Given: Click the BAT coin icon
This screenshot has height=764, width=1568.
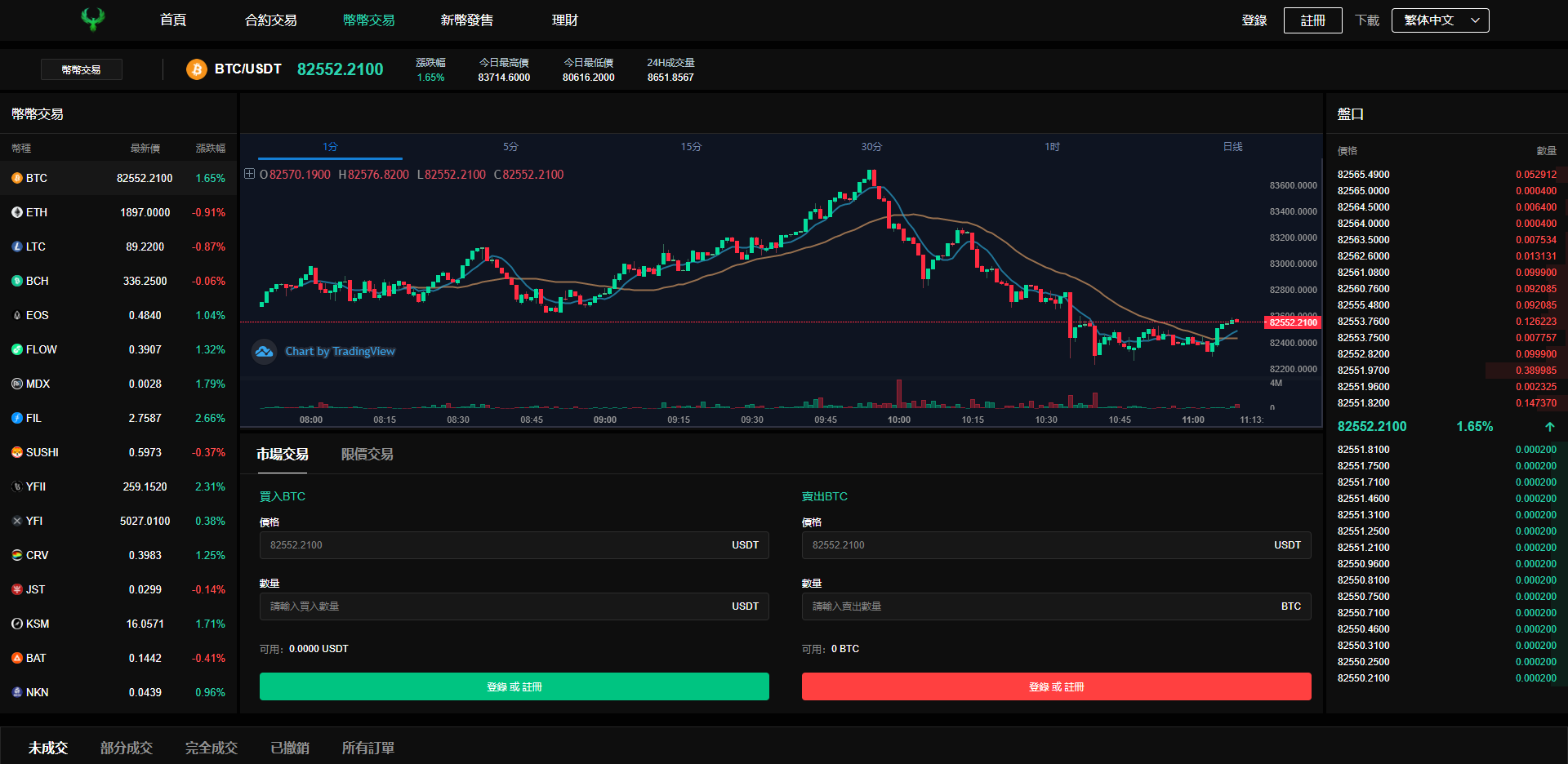Looking at the screenshot, I should (x=17, y=658).
